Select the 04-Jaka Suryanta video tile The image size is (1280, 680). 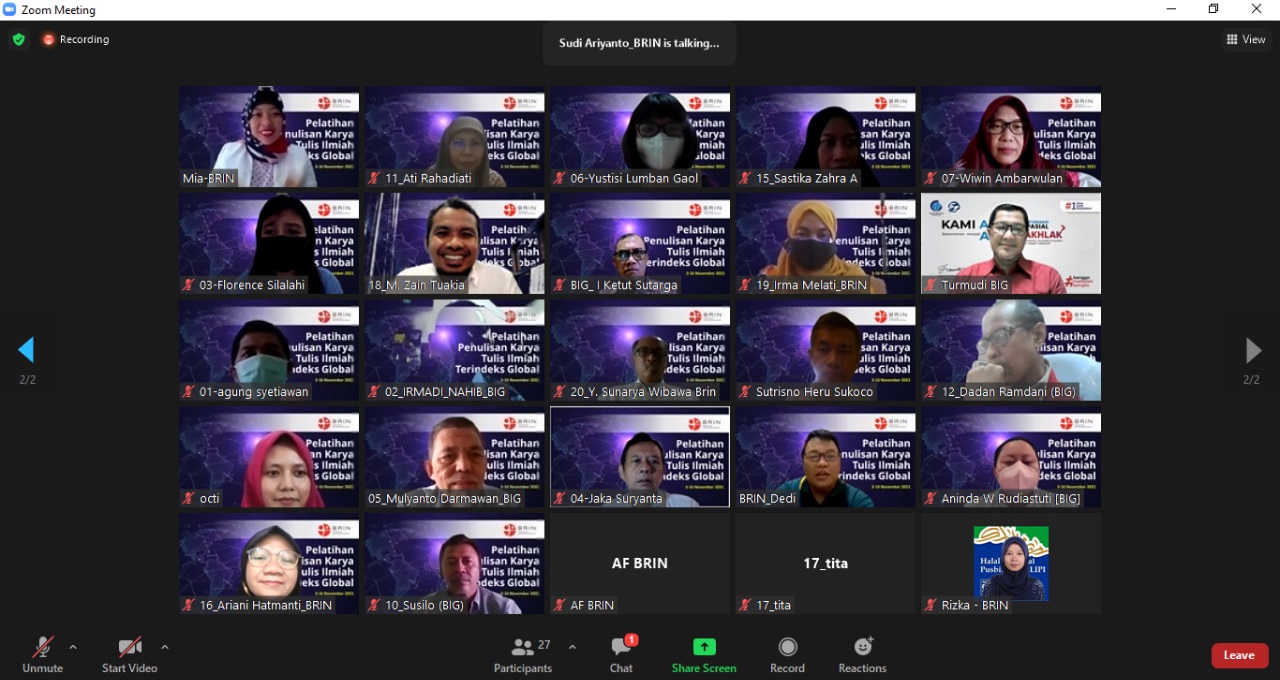coord(640,456)
